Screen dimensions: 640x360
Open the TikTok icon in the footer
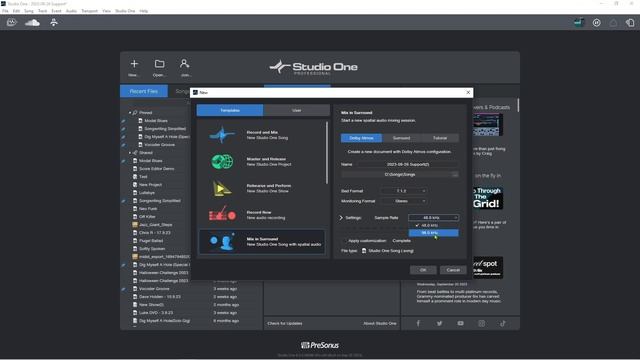pos(502,323)
